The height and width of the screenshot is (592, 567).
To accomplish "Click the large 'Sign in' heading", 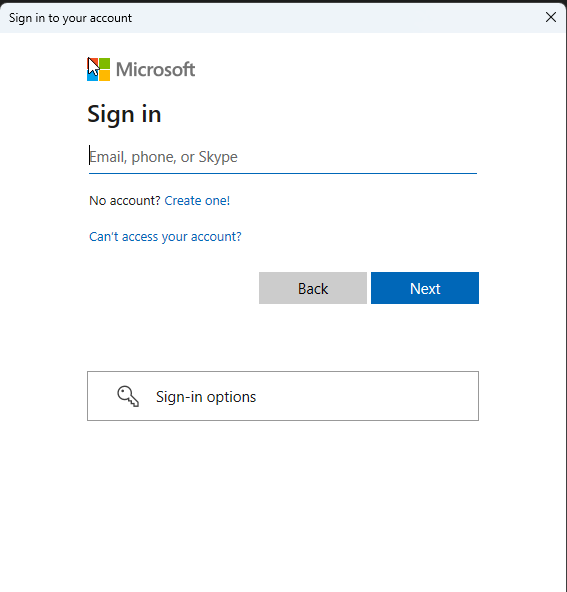I will [124, 114].
